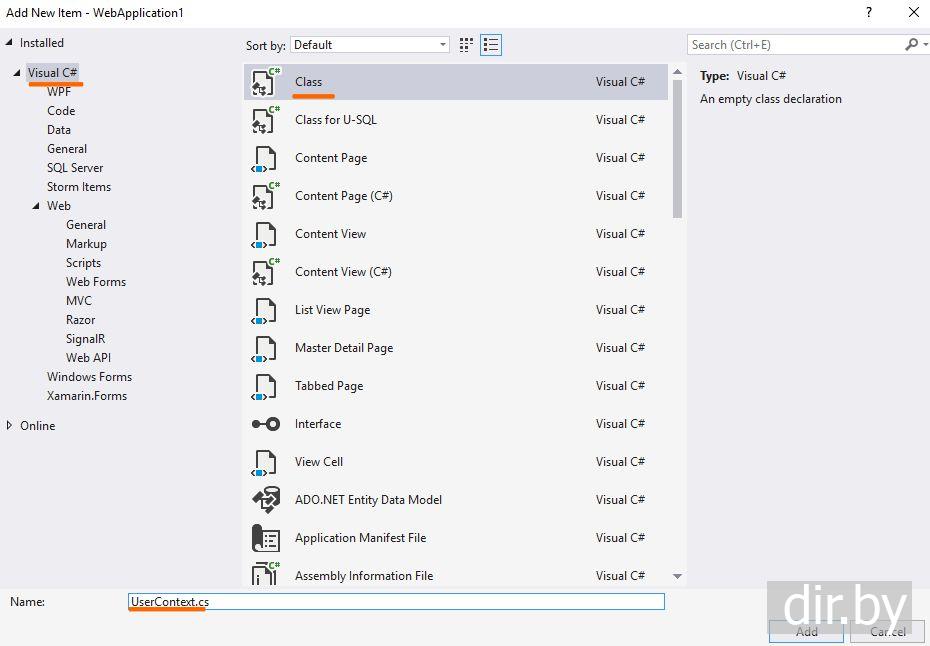Screen dimensions: 930x646
Task: Expand the Online node
Action: pyautogui.click(x=10, y=425)
